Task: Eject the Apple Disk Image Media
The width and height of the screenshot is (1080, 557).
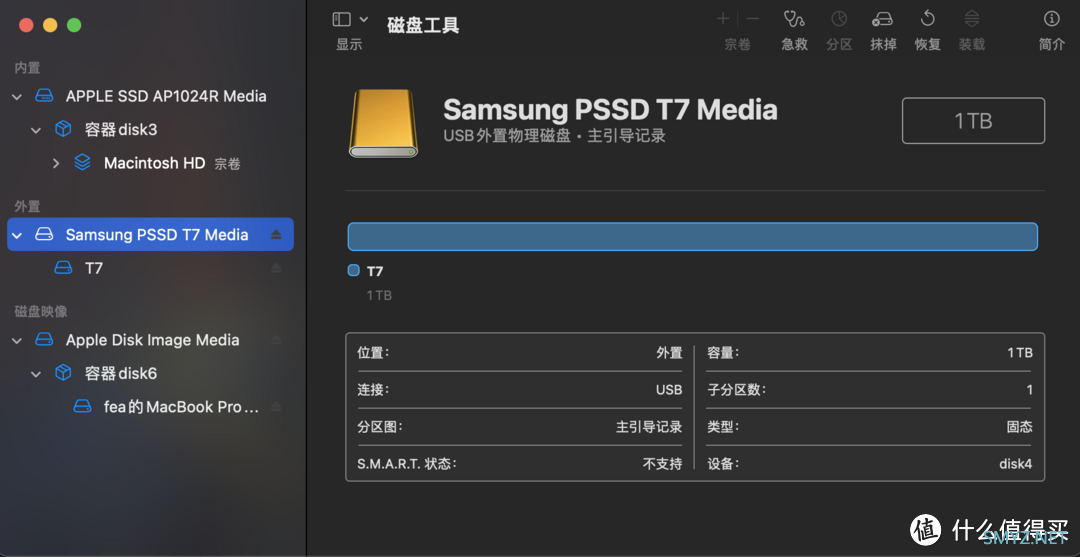Action: pyautogui.click(x=276, y=339)
